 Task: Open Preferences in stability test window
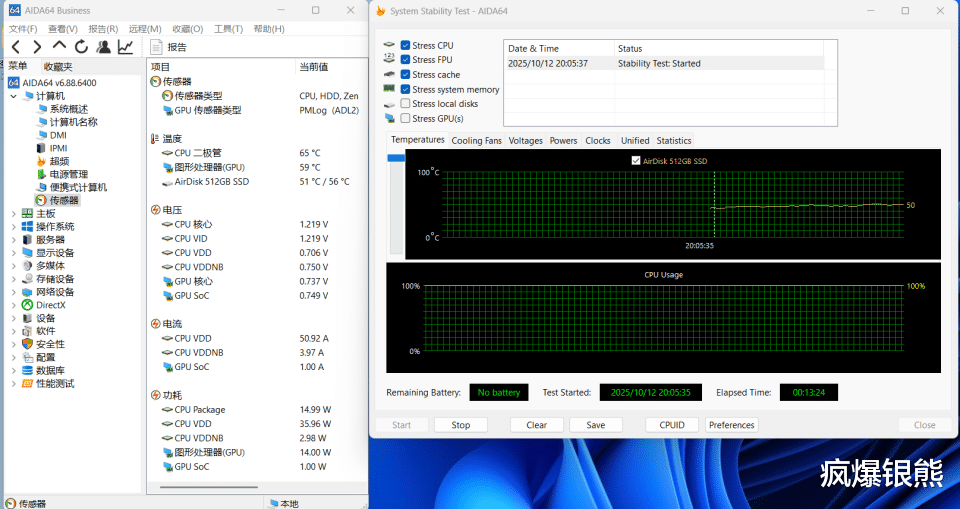(x=732, y=425)
